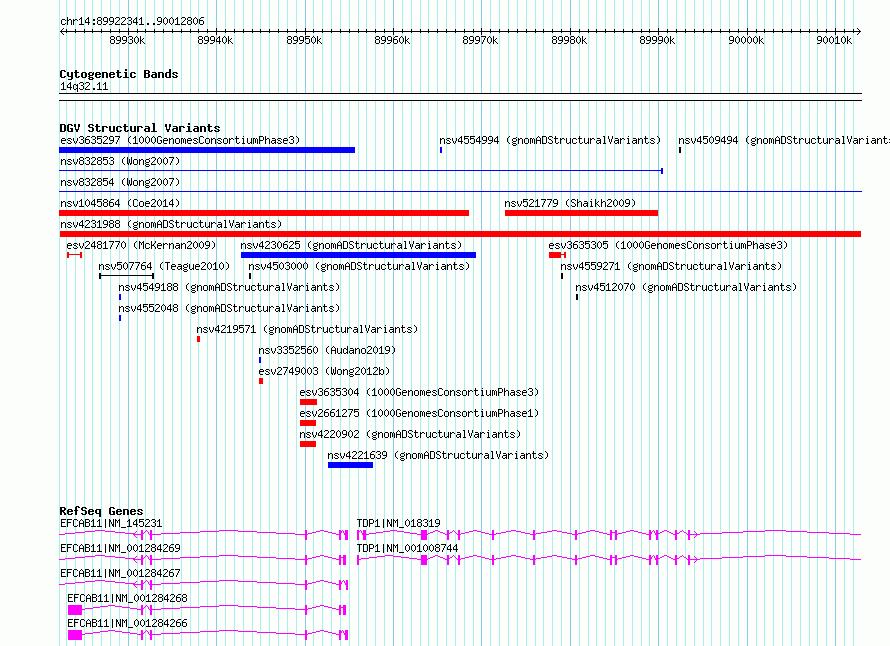Image resolution: width=890 pixels, height=646 pixels.
Task: Select the nsv4509494 variant label
Action: (x=784, y=140)
